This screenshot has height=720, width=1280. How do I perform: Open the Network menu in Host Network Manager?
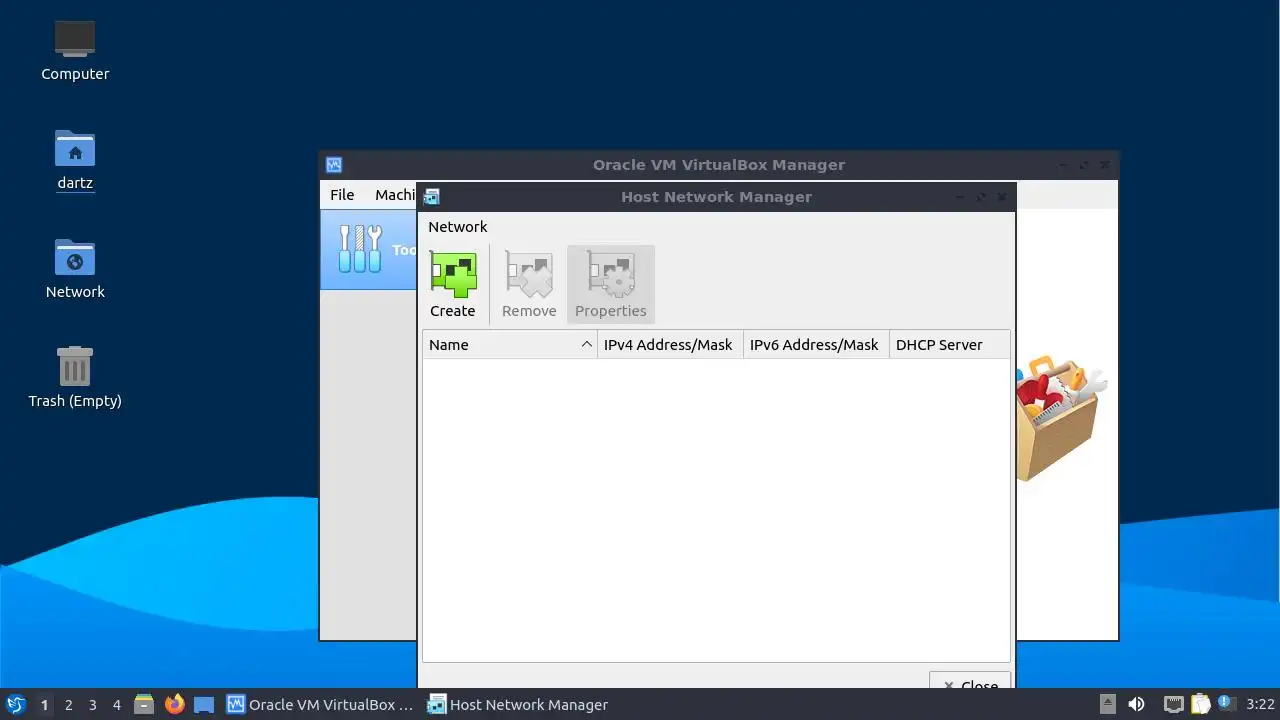point(458,227)
